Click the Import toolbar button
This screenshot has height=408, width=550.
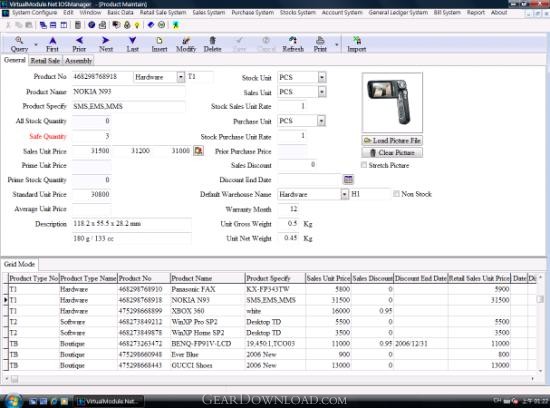[x=357, y=44]
